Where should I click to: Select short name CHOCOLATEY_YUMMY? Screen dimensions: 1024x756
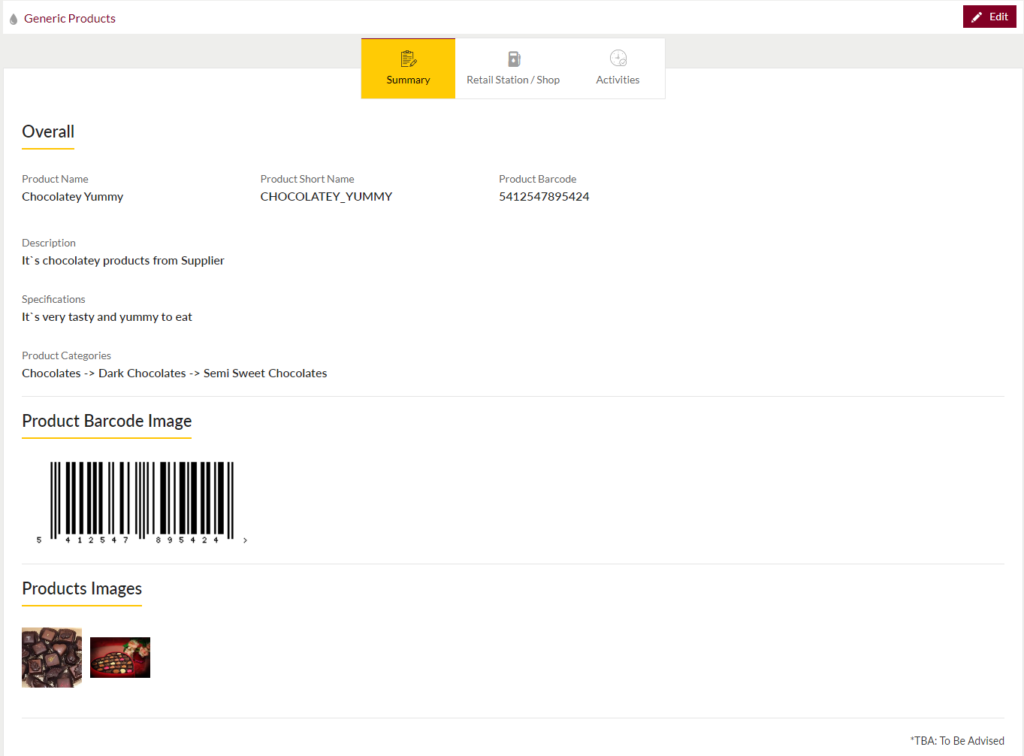tap(326, 197)
